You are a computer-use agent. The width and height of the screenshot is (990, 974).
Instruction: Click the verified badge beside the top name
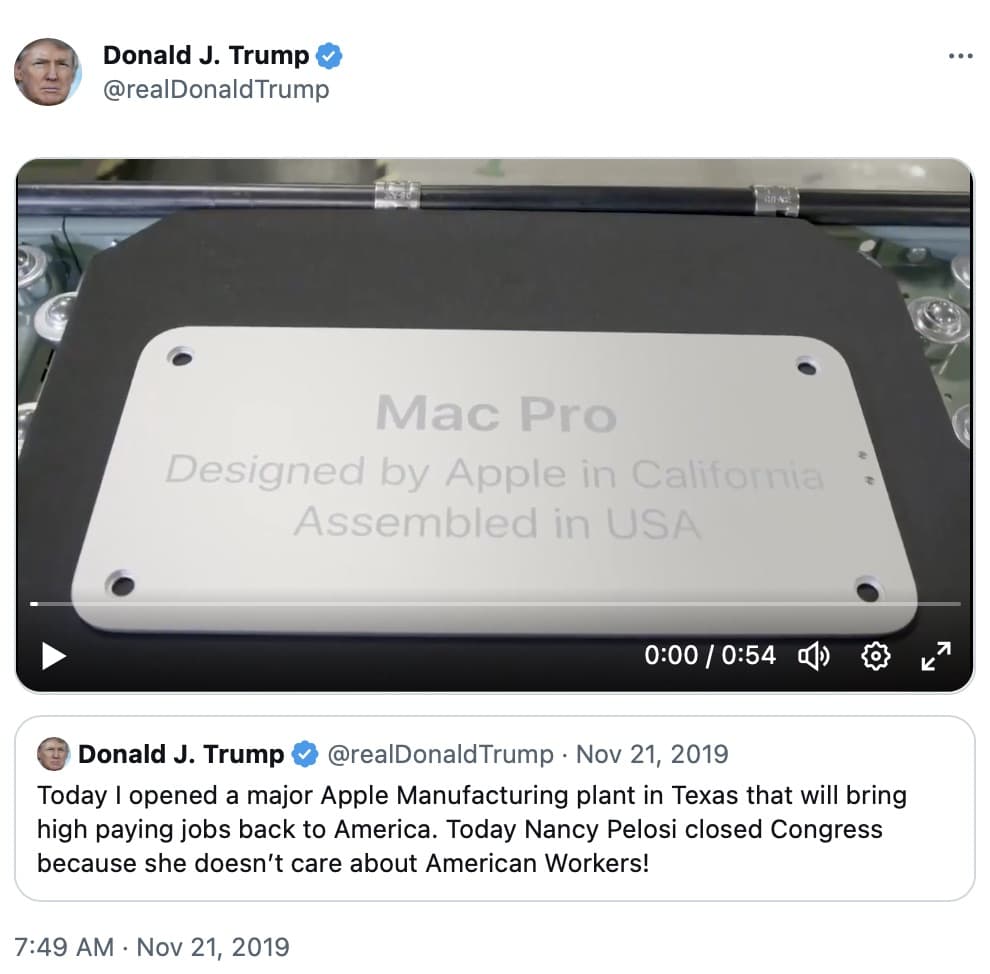(329, 56)
